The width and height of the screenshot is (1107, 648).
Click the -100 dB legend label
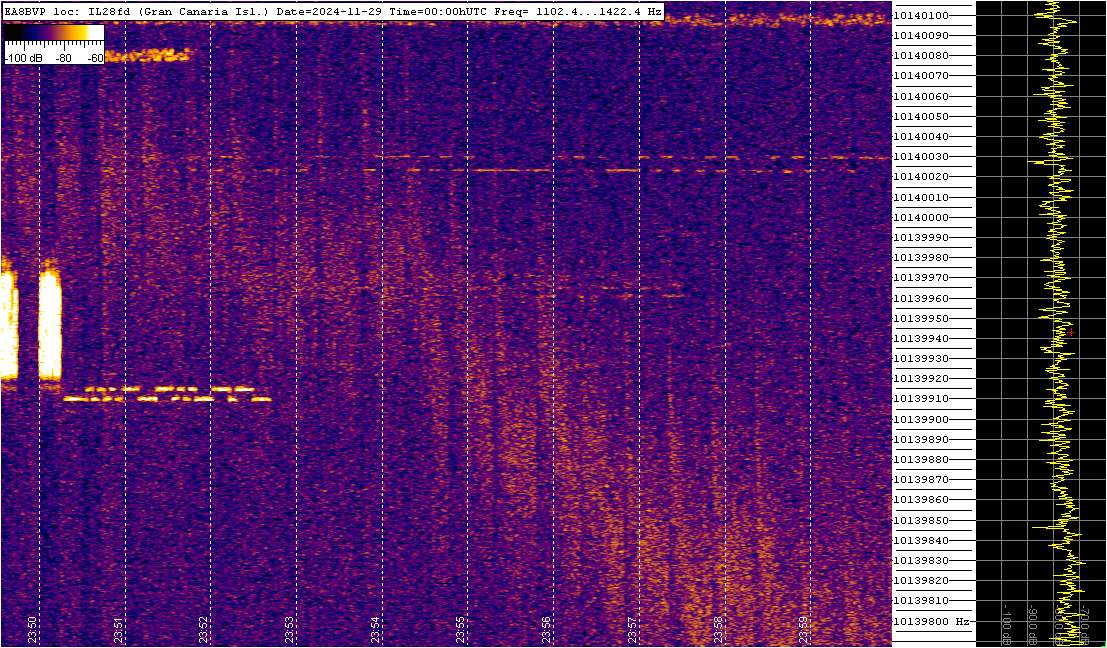(21, 59)
